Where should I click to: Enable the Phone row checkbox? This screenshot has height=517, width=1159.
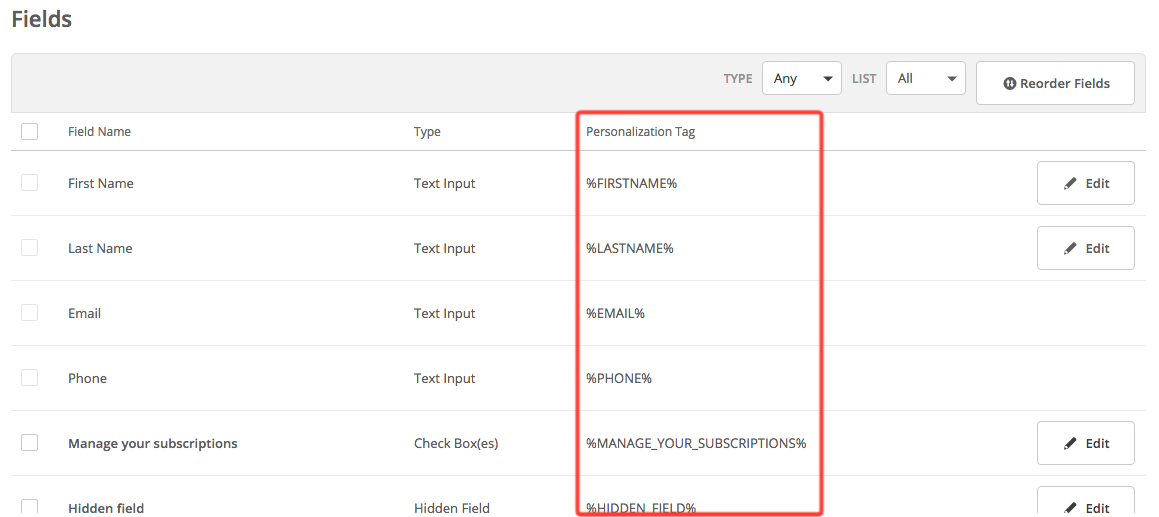pyautogui.click(x=30, y=378)
